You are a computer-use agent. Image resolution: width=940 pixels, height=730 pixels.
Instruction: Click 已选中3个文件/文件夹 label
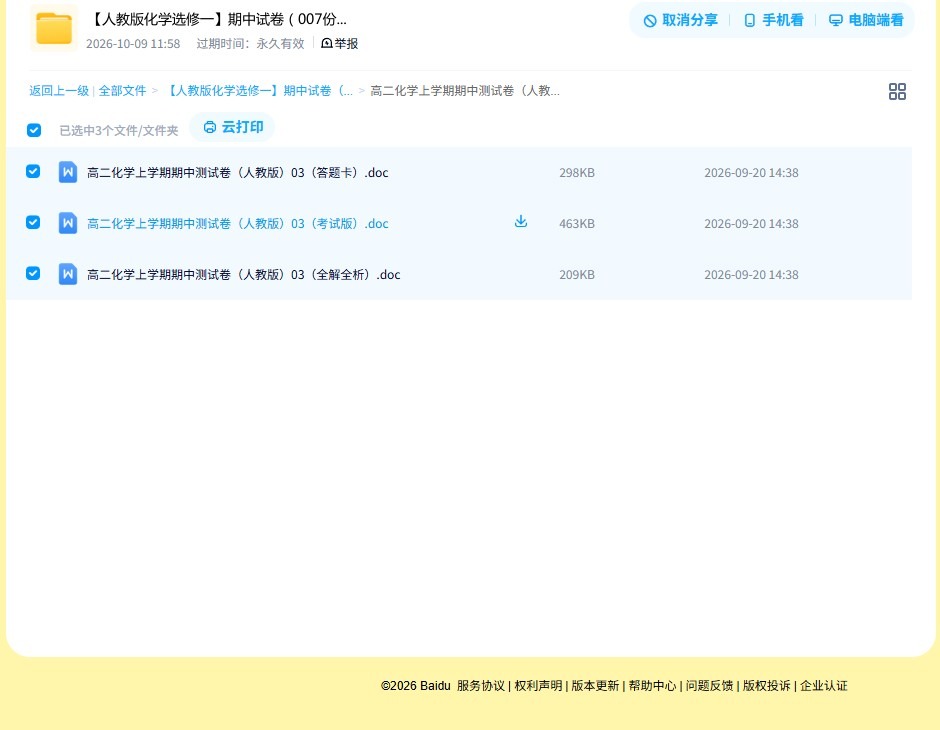point(119,131)
